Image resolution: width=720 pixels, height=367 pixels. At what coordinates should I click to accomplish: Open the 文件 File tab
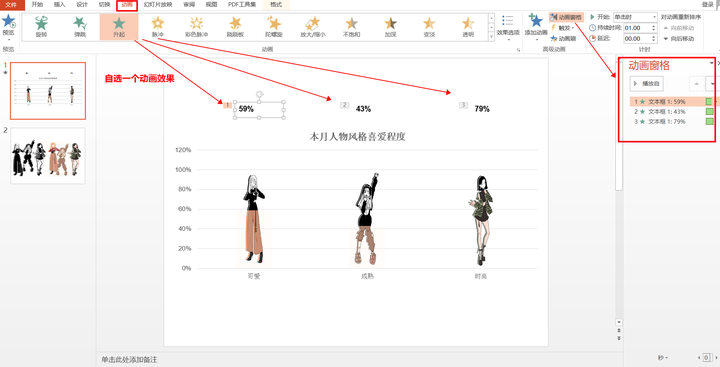11,5
